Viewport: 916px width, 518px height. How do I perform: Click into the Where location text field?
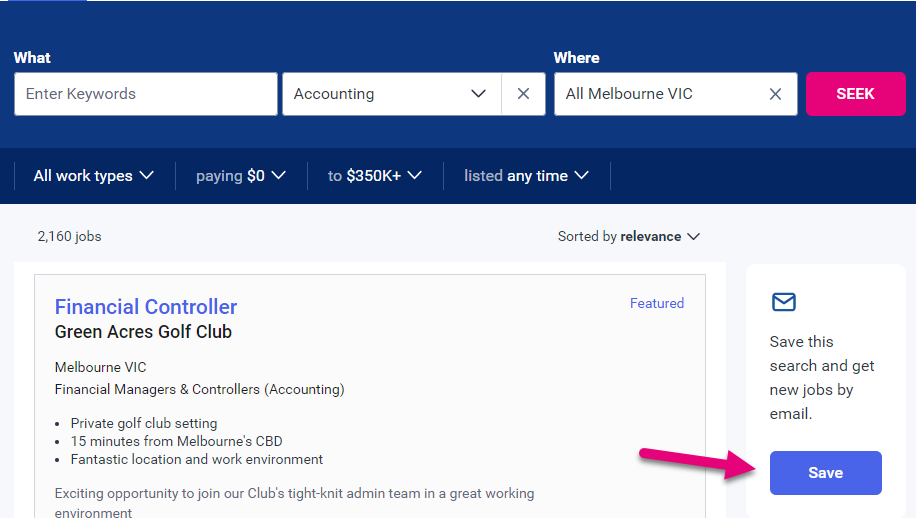(660, 94)
